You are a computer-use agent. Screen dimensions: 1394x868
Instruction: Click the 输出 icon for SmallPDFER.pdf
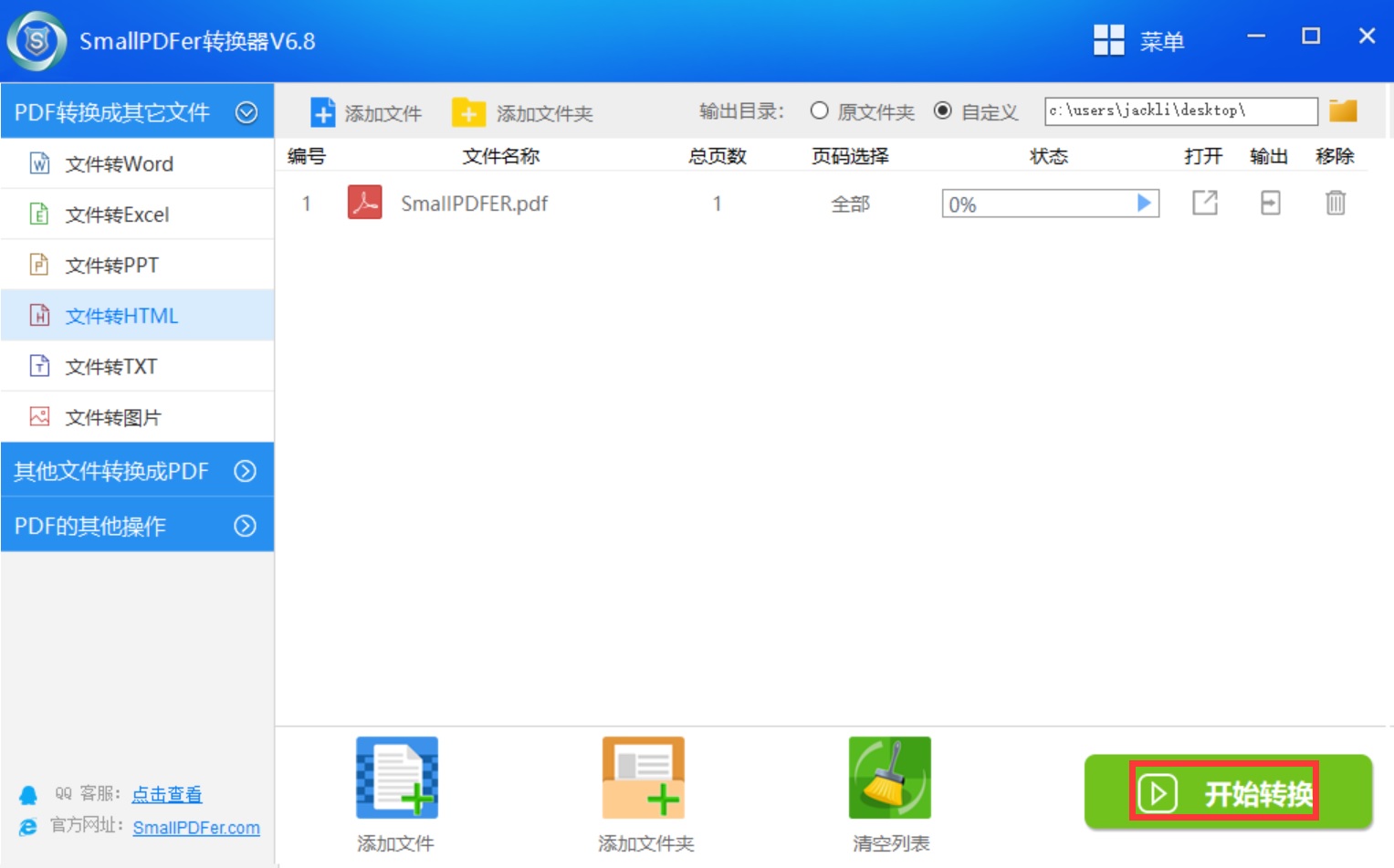(x=1270, y=203)
